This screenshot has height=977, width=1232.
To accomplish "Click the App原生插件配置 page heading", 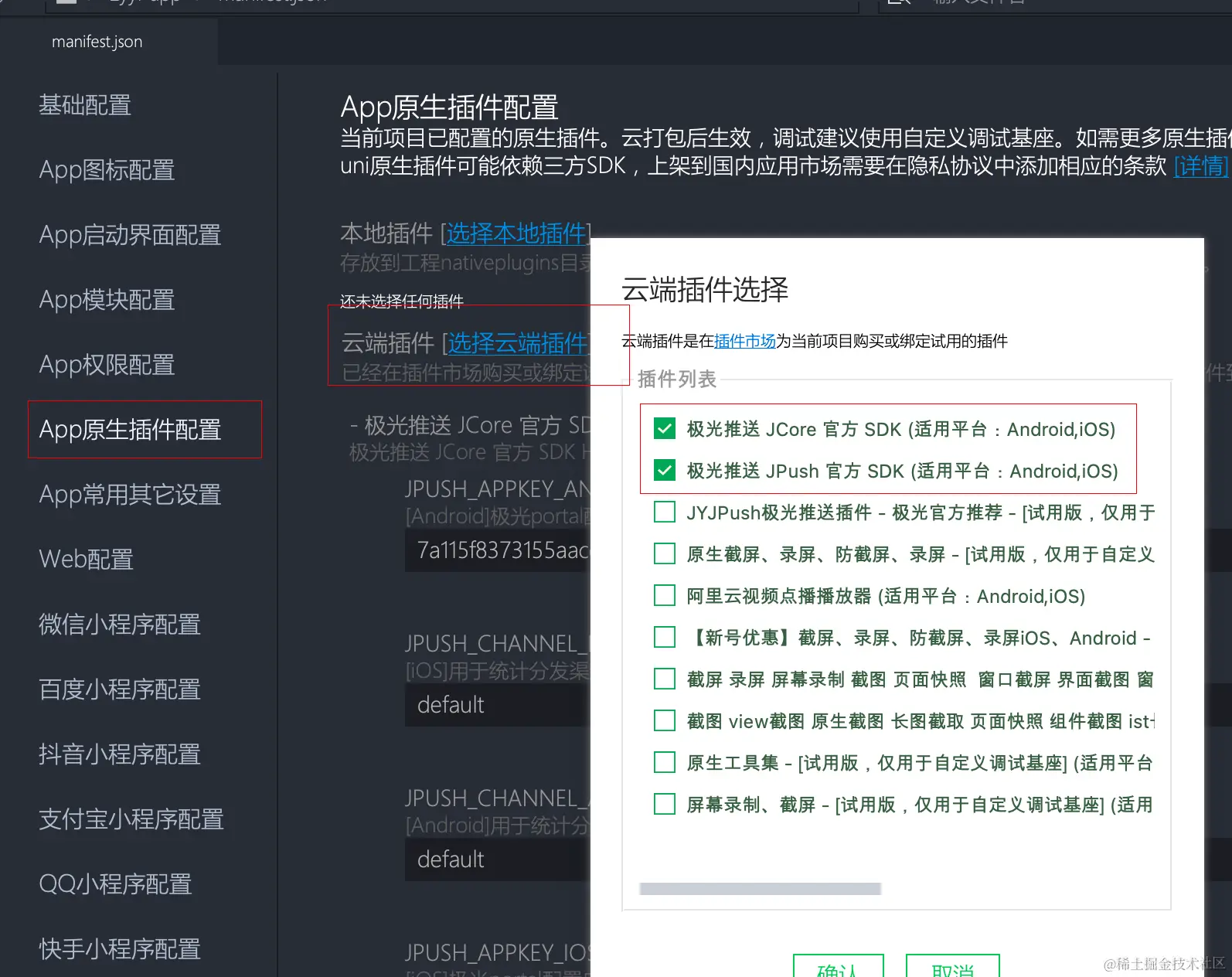I will (x=449, y=107).
